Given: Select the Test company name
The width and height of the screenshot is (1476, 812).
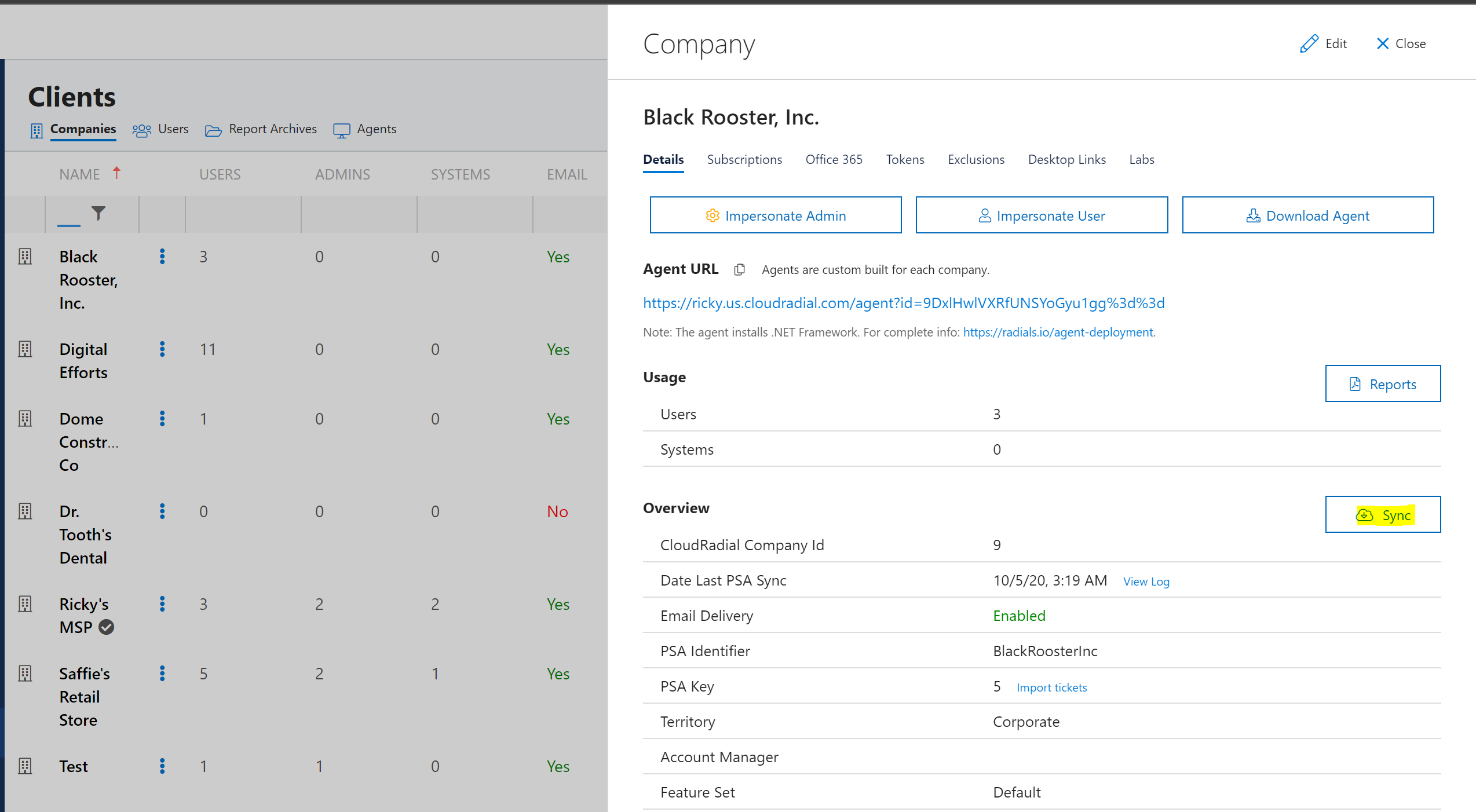Looking at the screenshot, I should [74, 766].
